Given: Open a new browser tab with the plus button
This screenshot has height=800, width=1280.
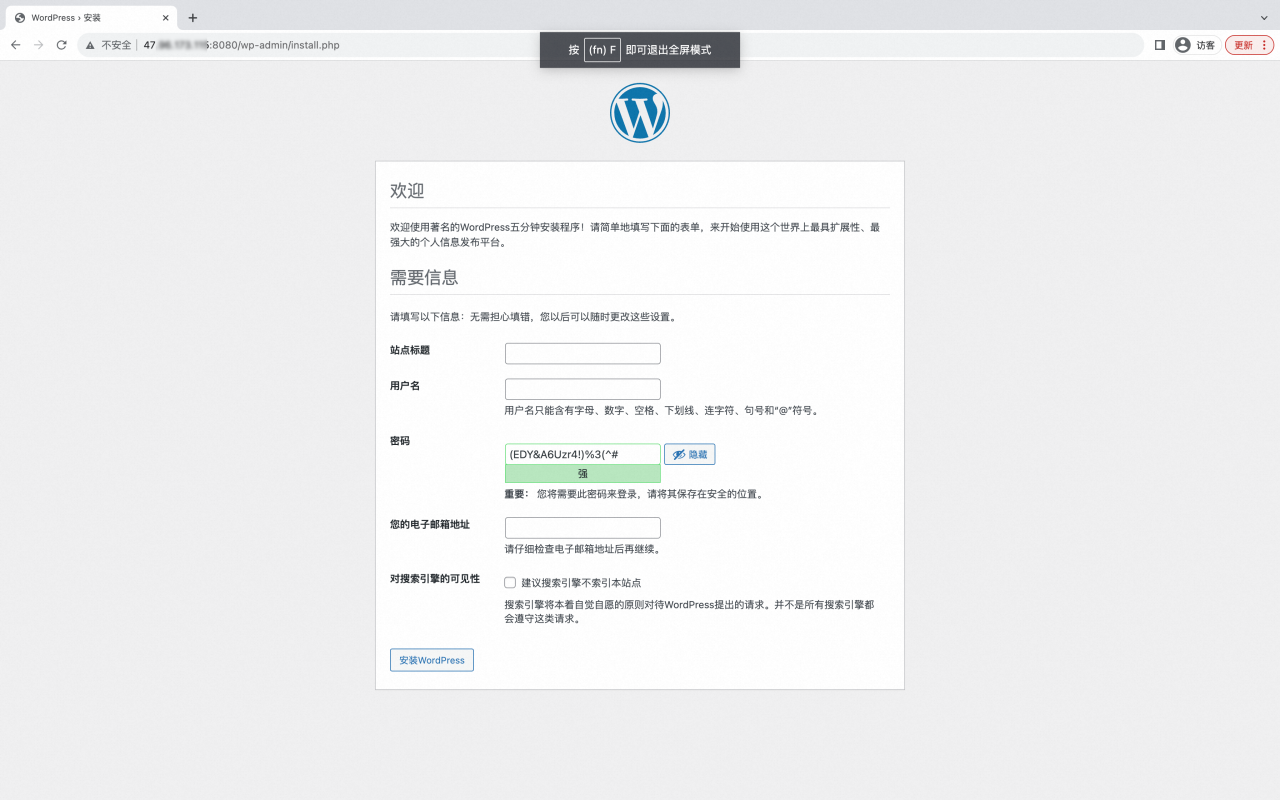Looking at the screenshot, I should 193,17.
